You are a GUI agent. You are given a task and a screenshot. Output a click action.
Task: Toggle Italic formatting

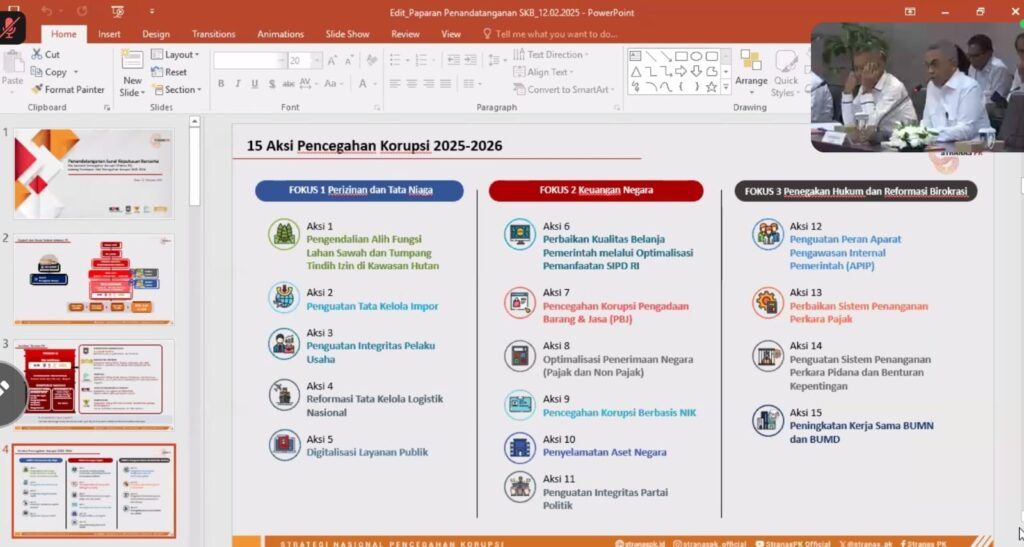click(238, 84)
